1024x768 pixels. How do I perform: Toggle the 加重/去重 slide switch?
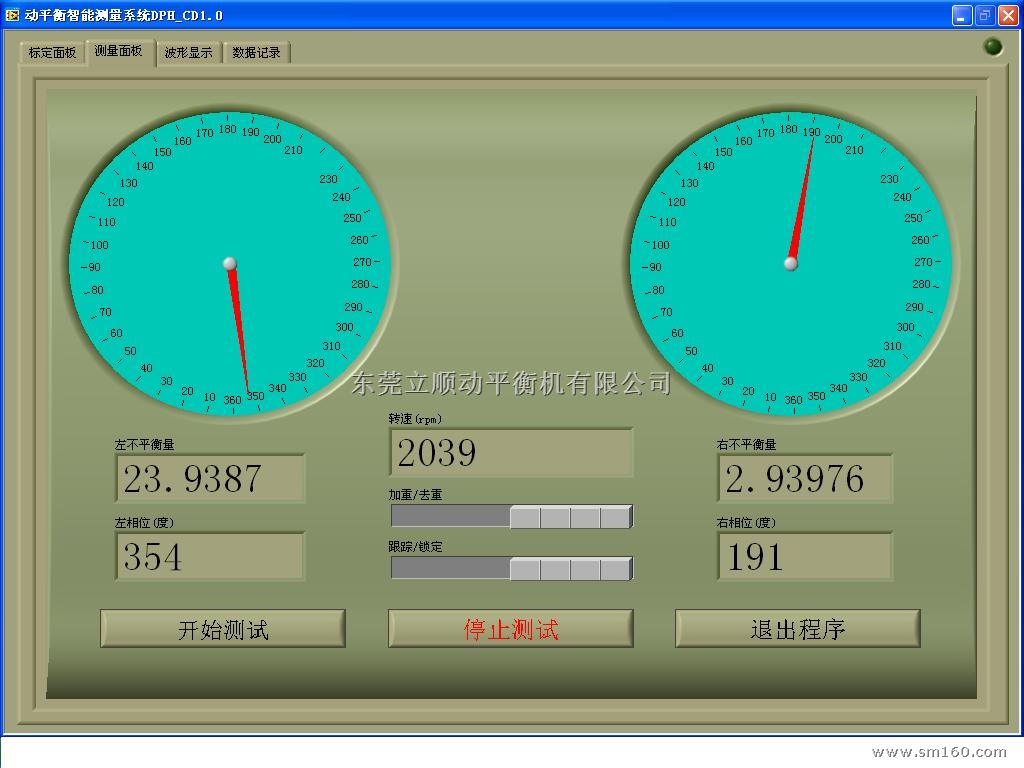pos(511,516)
